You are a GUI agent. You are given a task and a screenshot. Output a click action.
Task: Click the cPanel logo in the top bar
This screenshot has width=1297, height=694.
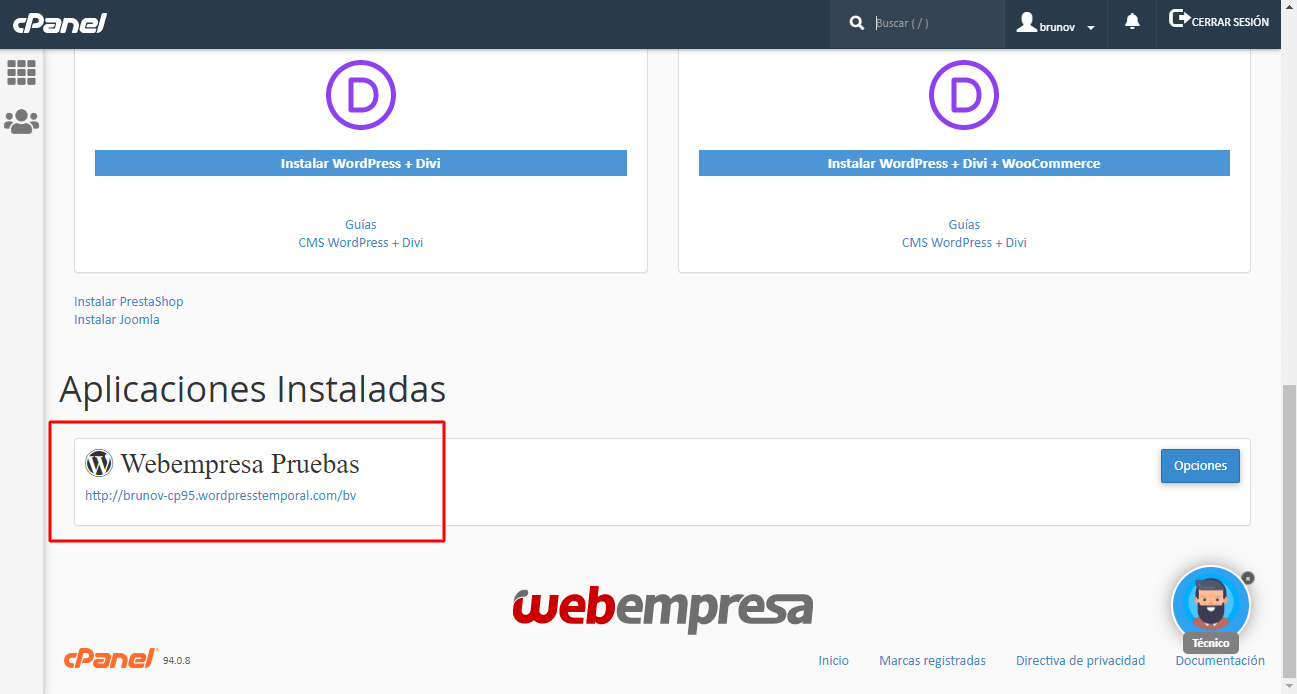pos(60,23)
